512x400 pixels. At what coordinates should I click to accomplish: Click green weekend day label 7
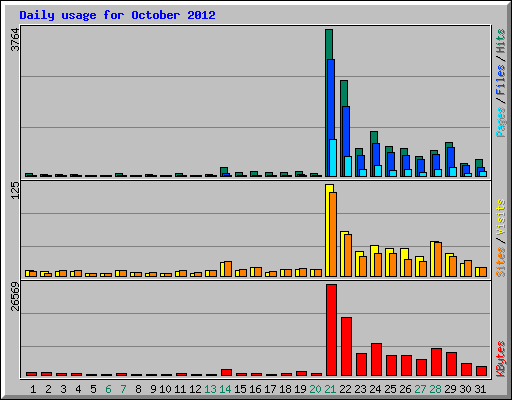123,389
